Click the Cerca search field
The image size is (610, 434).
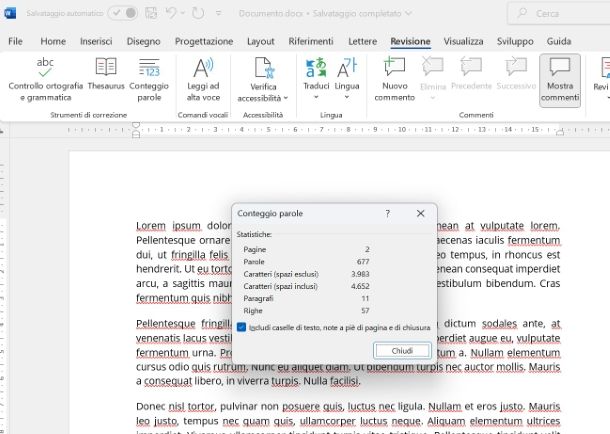tap(559, 13)
